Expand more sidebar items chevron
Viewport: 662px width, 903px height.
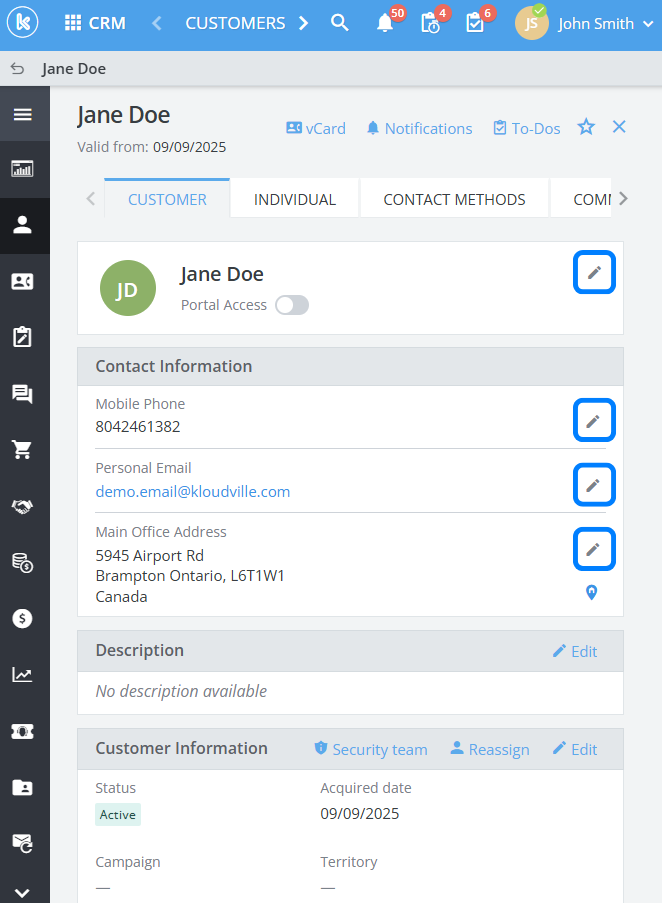pyautogui.click(x=22, y=893)
